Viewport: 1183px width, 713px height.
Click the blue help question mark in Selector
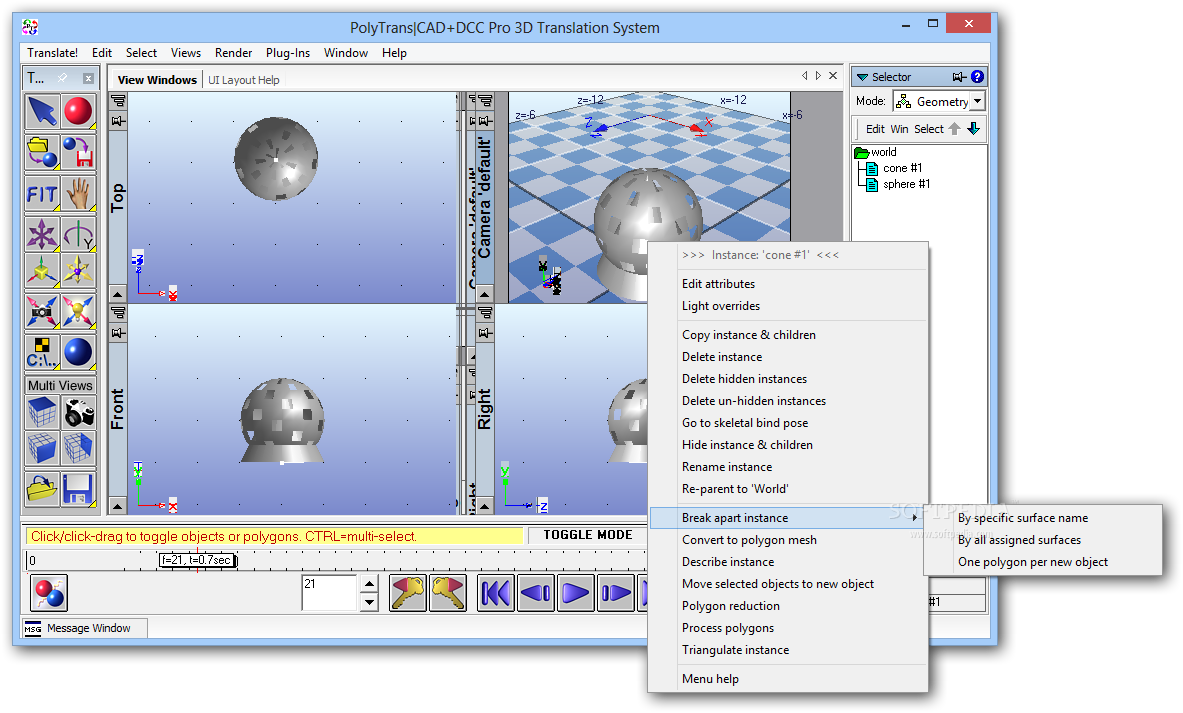click(977, 76)
